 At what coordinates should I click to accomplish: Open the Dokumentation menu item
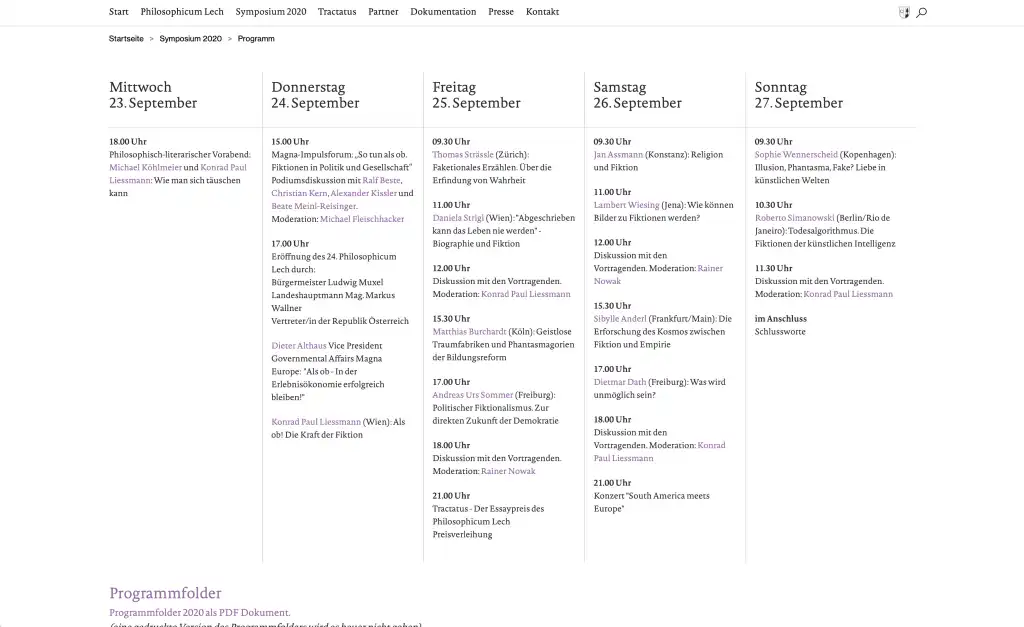[x=443, y=12]
